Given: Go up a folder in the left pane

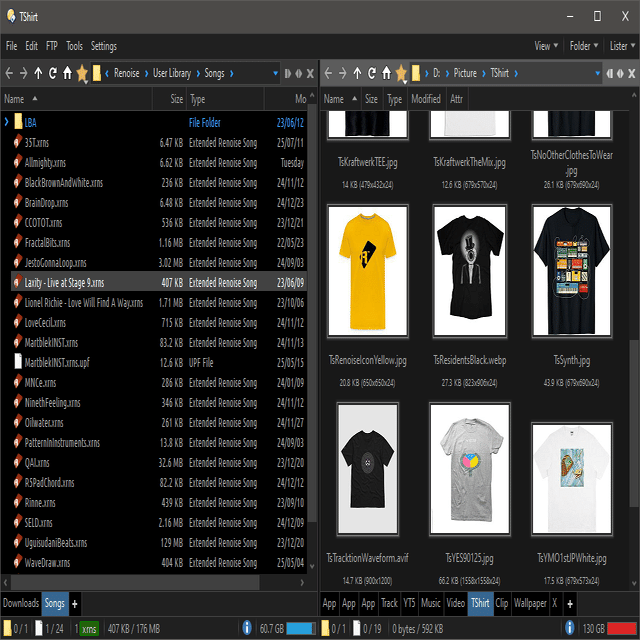Looking at the screenshot, I should (38, 73).
